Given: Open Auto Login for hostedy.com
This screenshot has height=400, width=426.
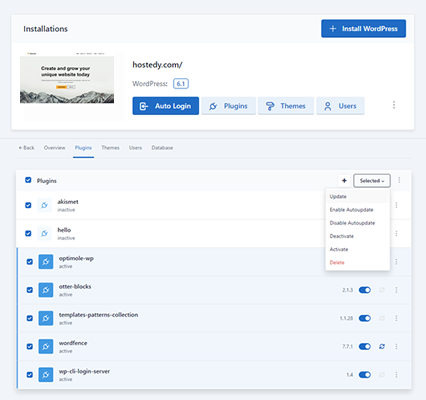Looking at the screenshot, I should pyautogui.click(x=166, y=106).
